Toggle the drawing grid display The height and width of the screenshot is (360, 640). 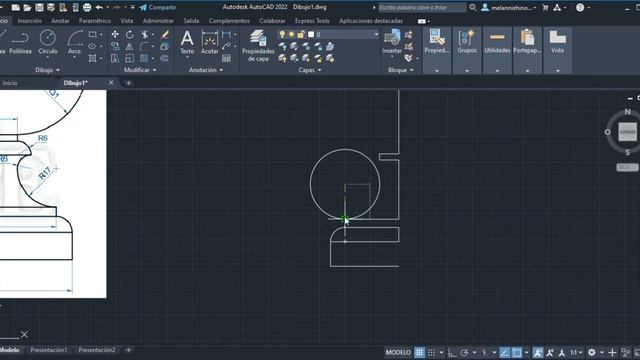click(419, 352)
